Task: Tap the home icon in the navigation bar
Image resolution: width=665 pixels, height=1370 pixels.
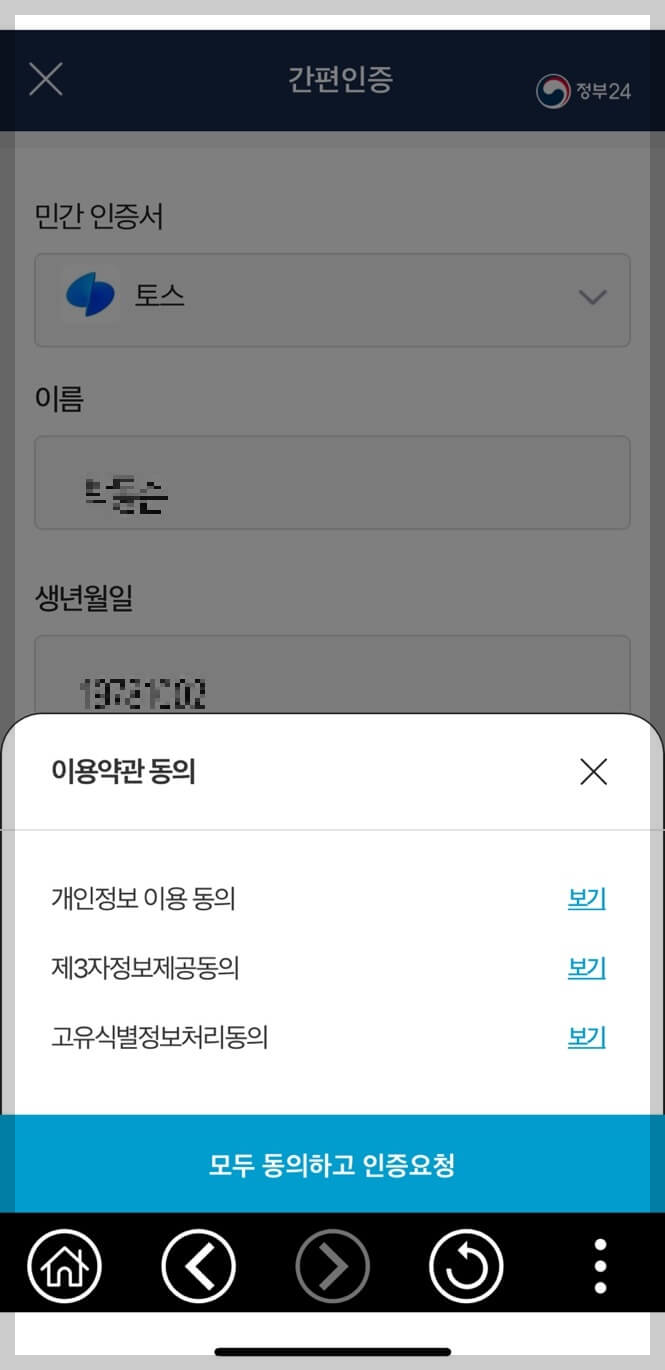Action: [64, 1264]
